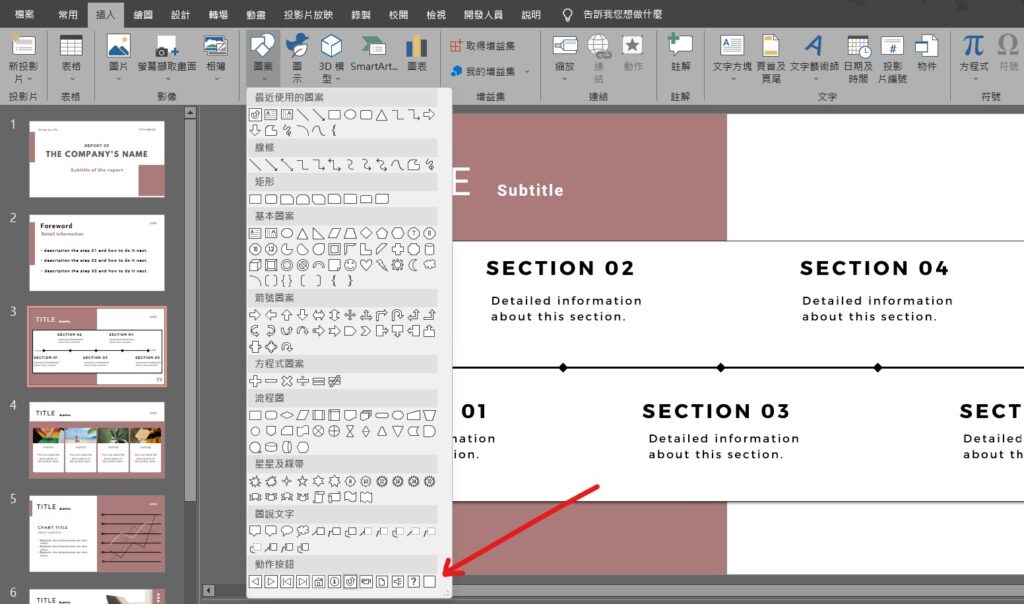
Task: Select the Chevron arrow shape
Action: 366,330
